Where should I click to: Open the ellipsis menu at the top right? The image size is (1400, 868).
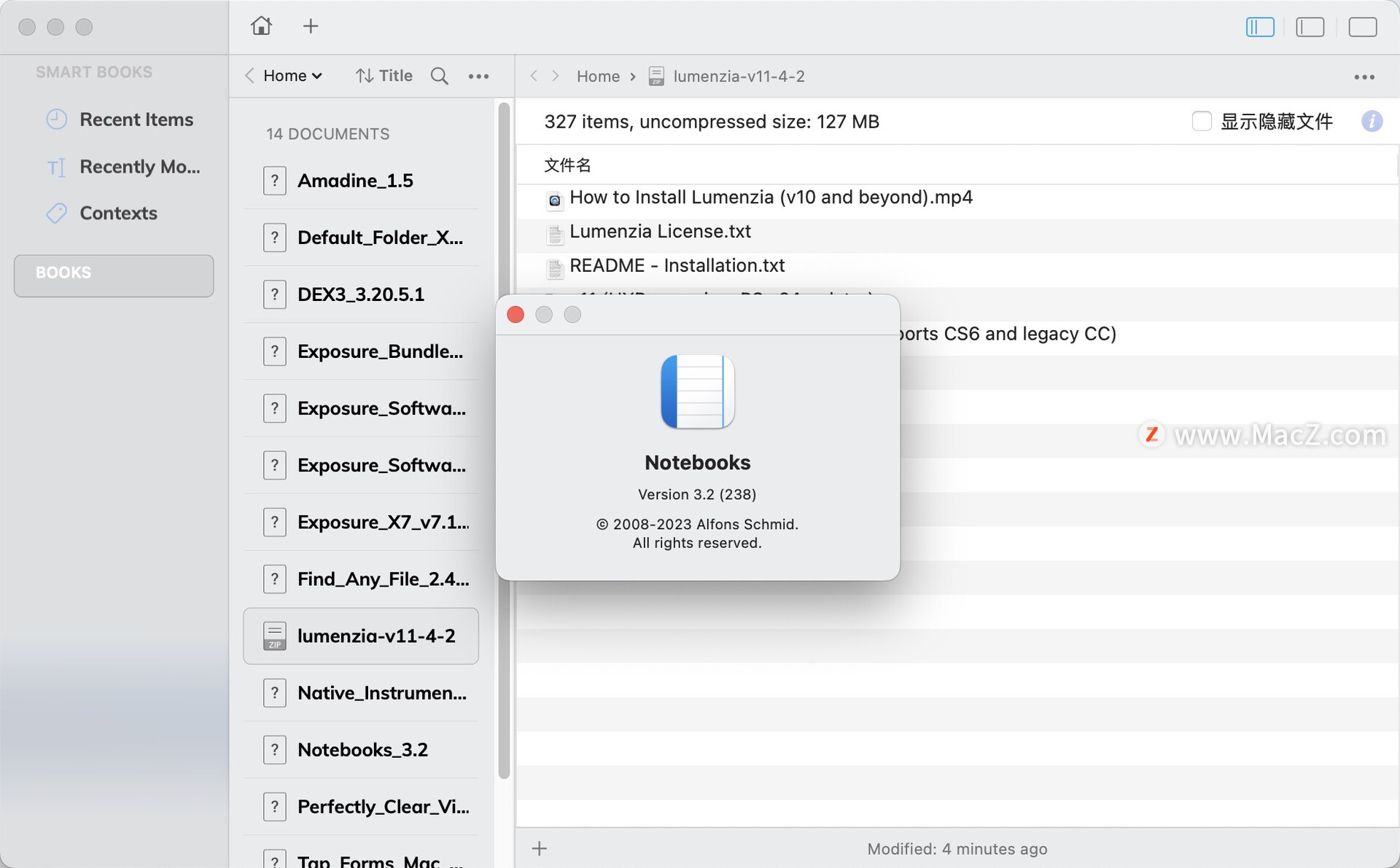point(1364,77)
